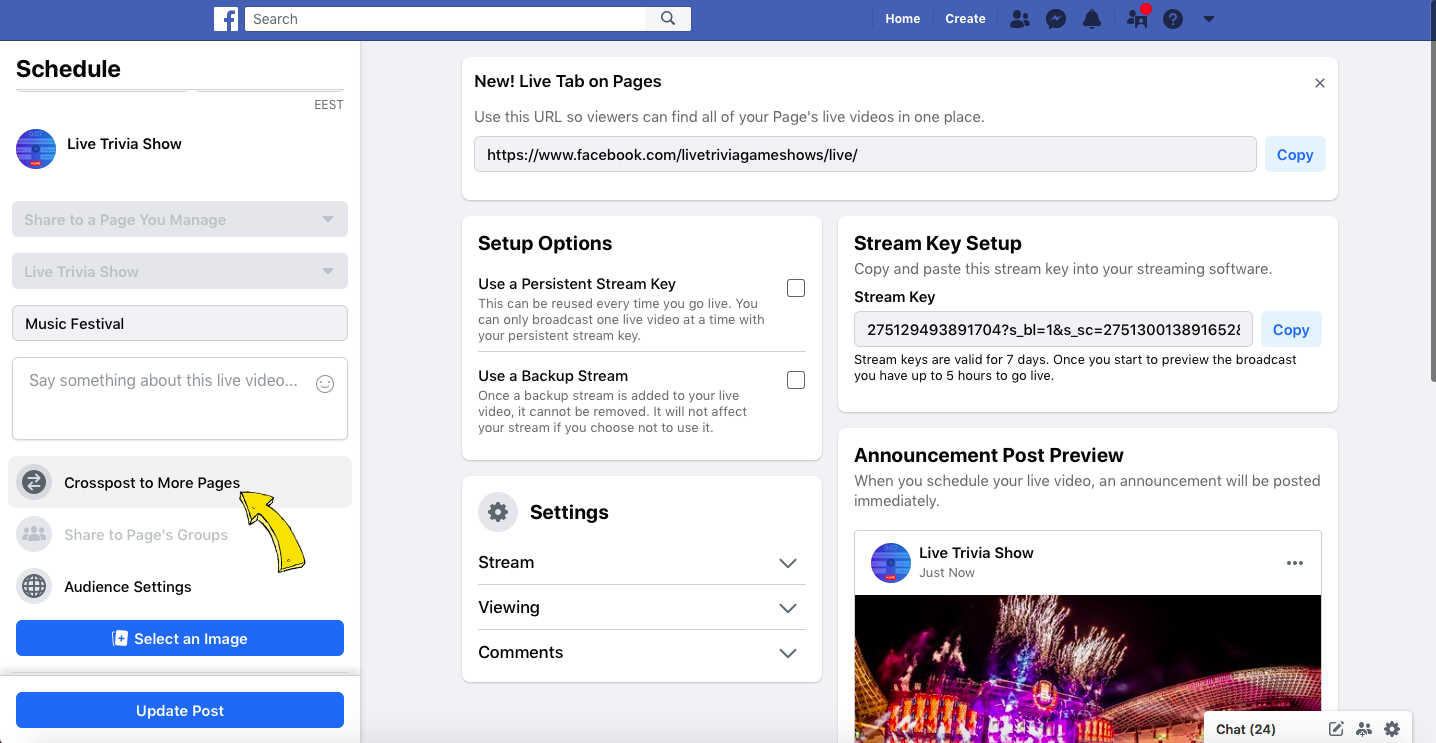Open the Messenger icon
The width and height of the screenshot is (1436, 743).
tap(1056, 18)
